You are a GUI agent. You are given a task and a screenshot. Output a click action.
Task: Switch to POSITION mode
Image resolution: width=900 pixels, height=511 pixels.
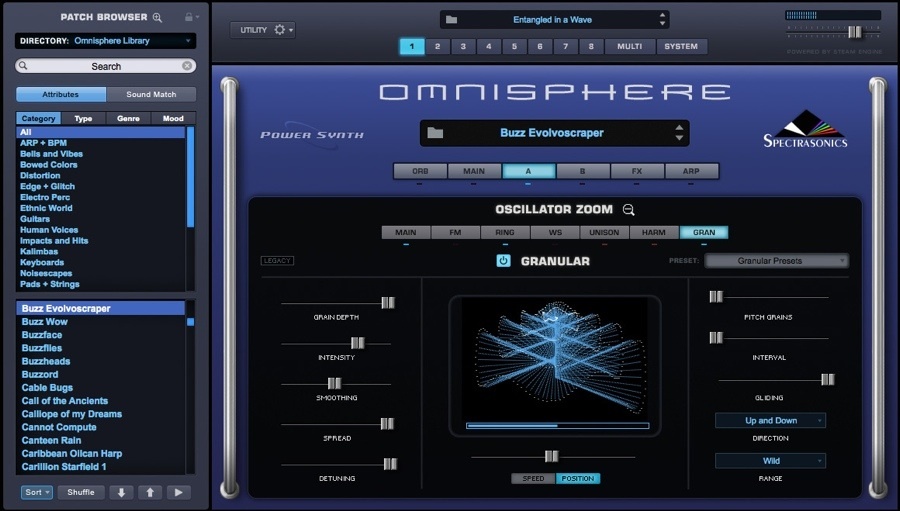(578, 478)
